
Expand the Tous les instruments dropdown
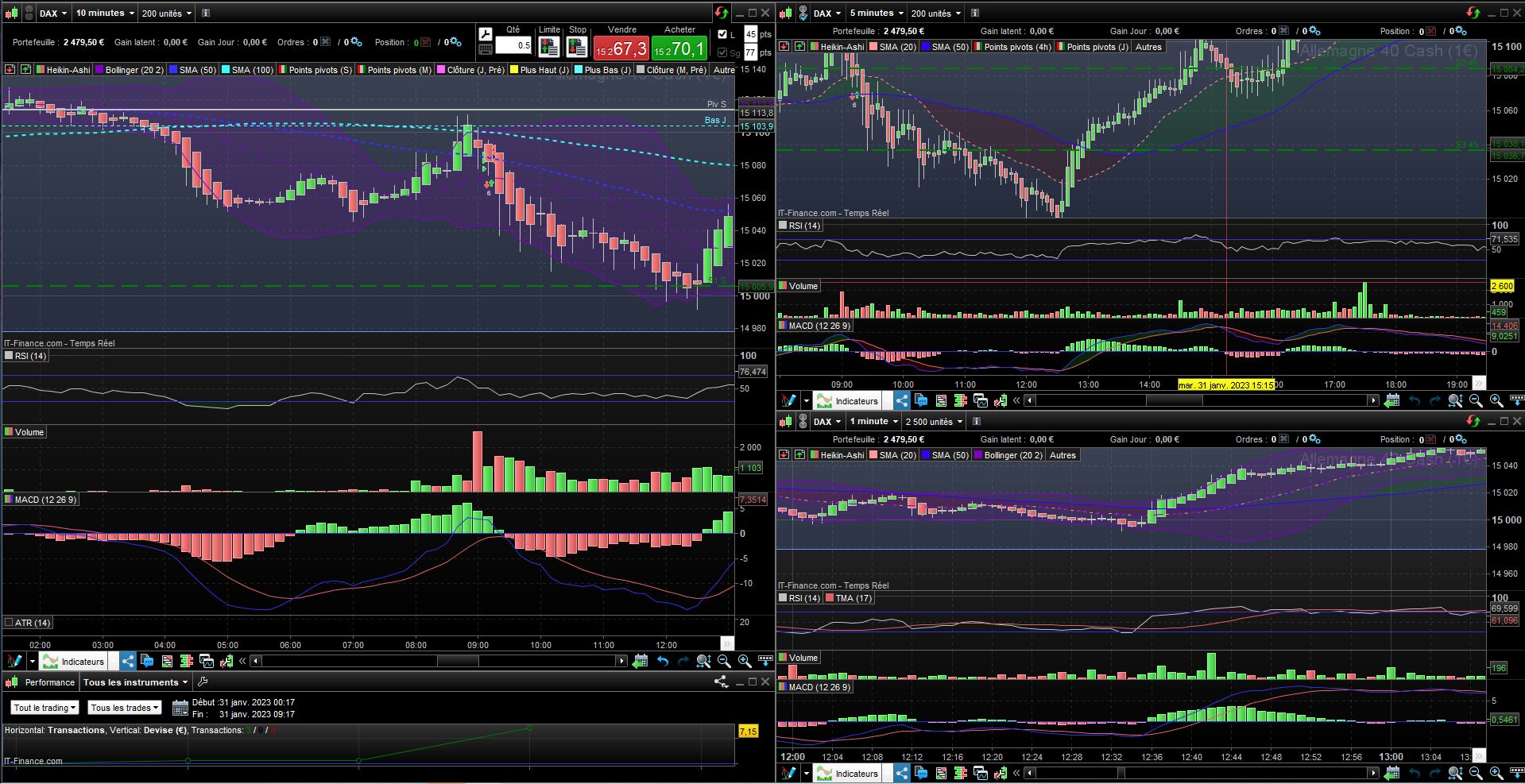135,682
